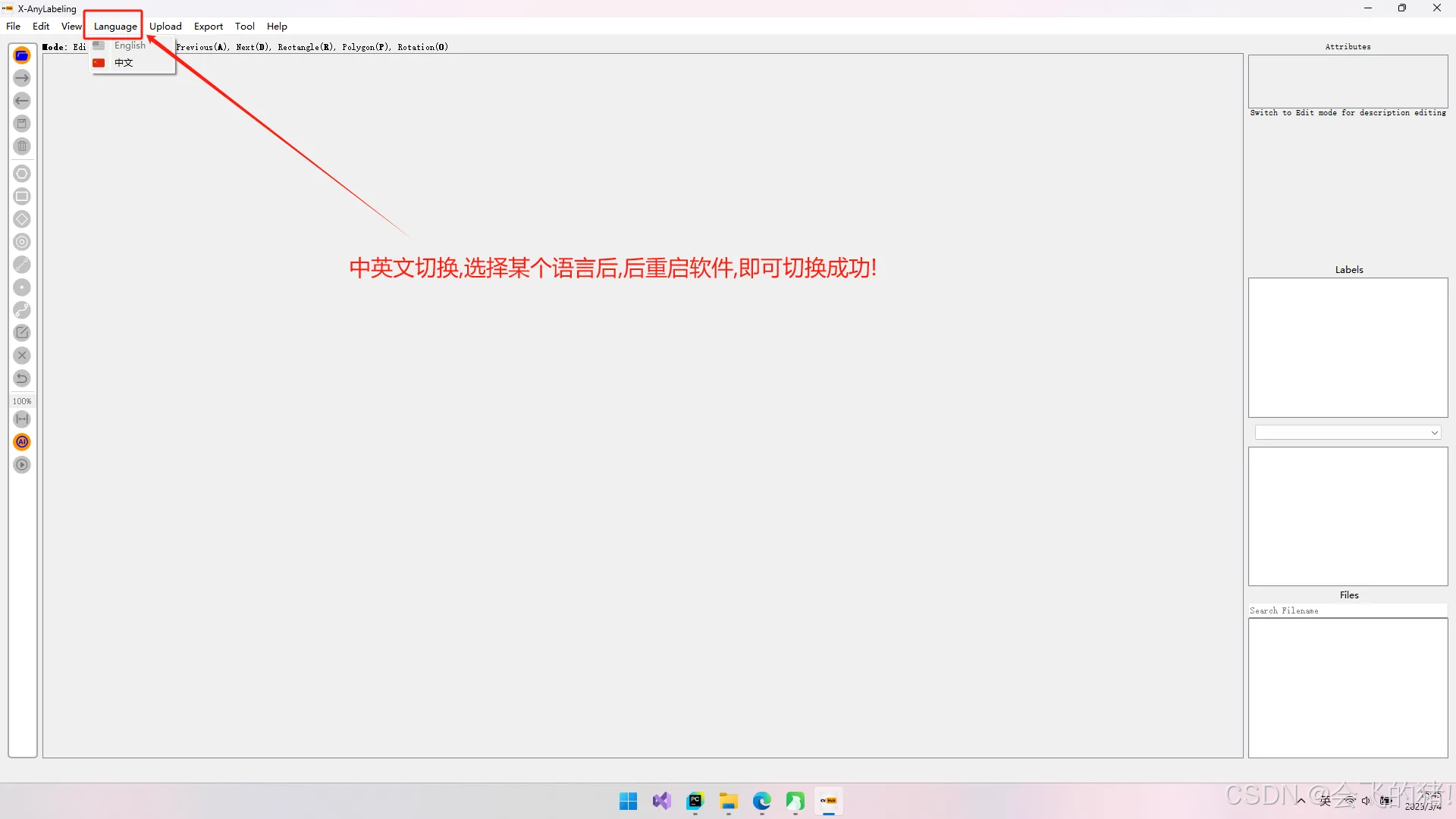Click the Run/play icon at toolbar bottom
This screenshot has height=819, width=1456.
pos(22,465)
